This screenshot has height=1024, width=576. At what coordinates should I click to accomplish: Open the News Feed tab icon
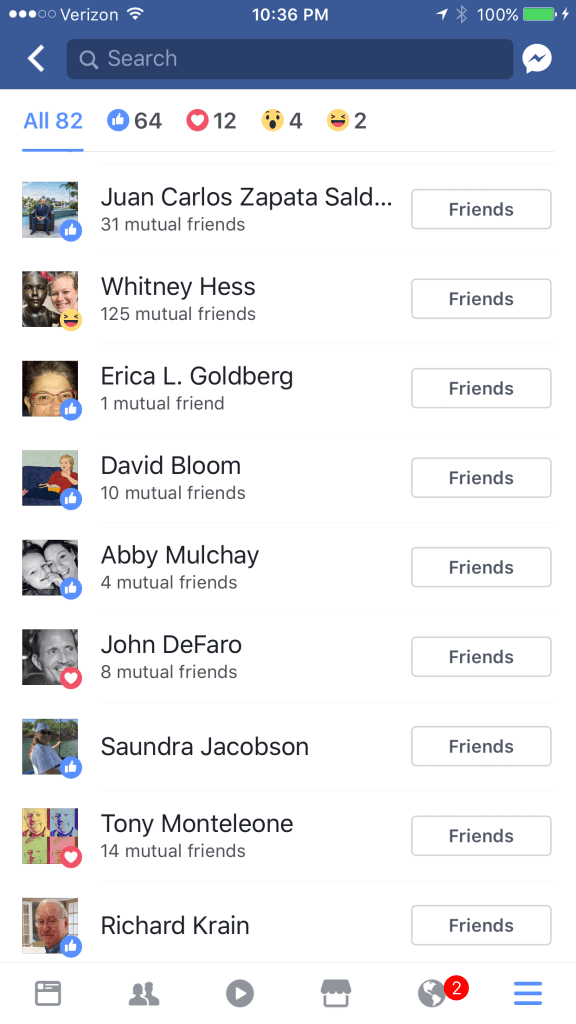click(x=48, y=993)
